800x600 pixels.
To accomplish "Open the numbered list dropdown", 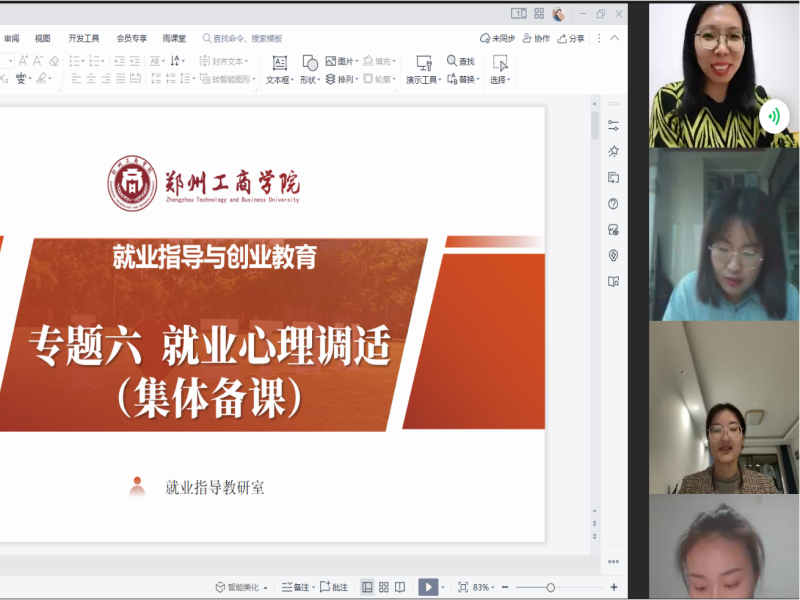I will [96, 61].
